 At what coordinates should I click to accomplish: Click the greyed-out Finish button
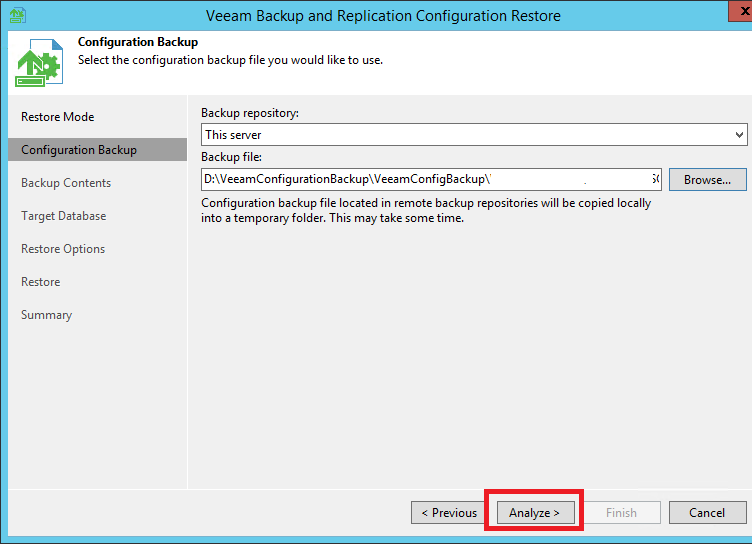(621, 512)
